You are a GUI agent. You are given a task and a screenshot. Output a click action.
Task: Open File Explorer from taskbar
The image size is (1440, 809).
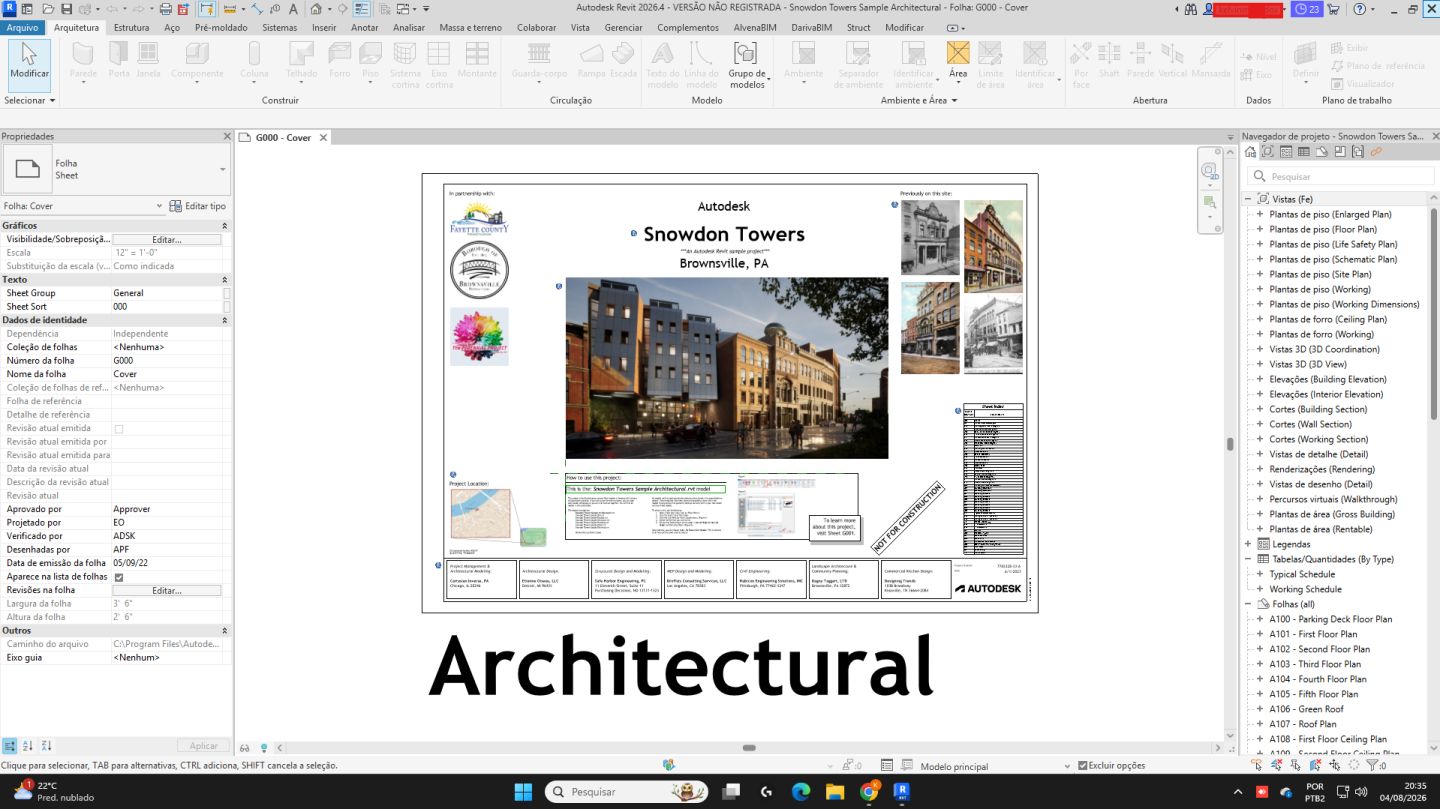[x=835, y=791]
